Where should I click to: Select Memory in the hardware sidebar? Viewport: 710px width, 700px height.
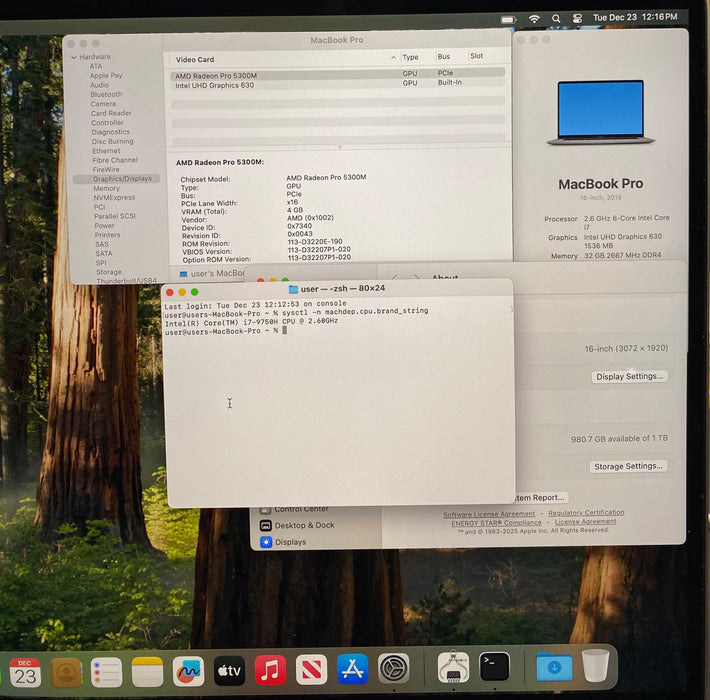coord(106,188)
